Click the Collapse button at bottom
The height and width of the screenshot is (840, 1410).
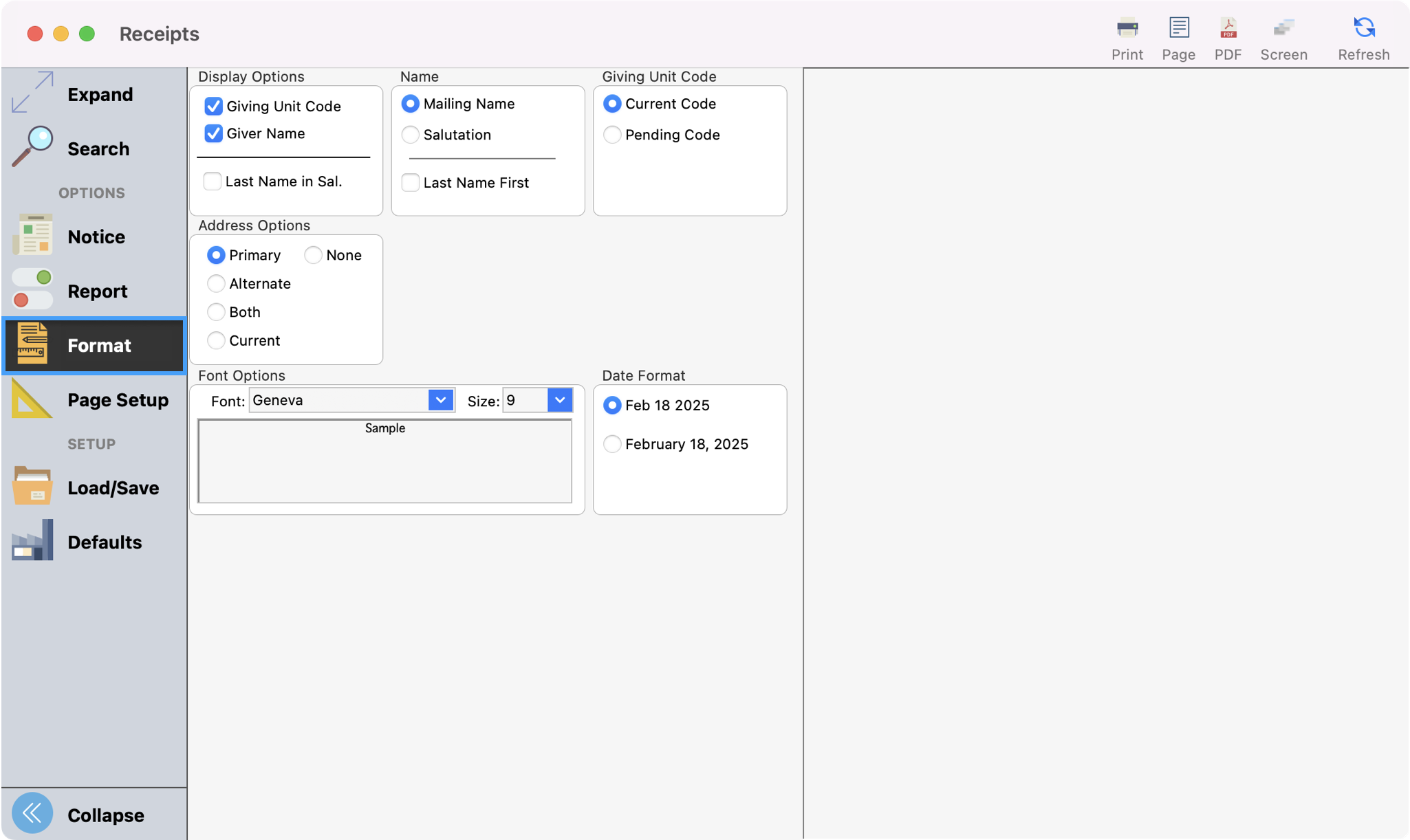coord(32,814)
